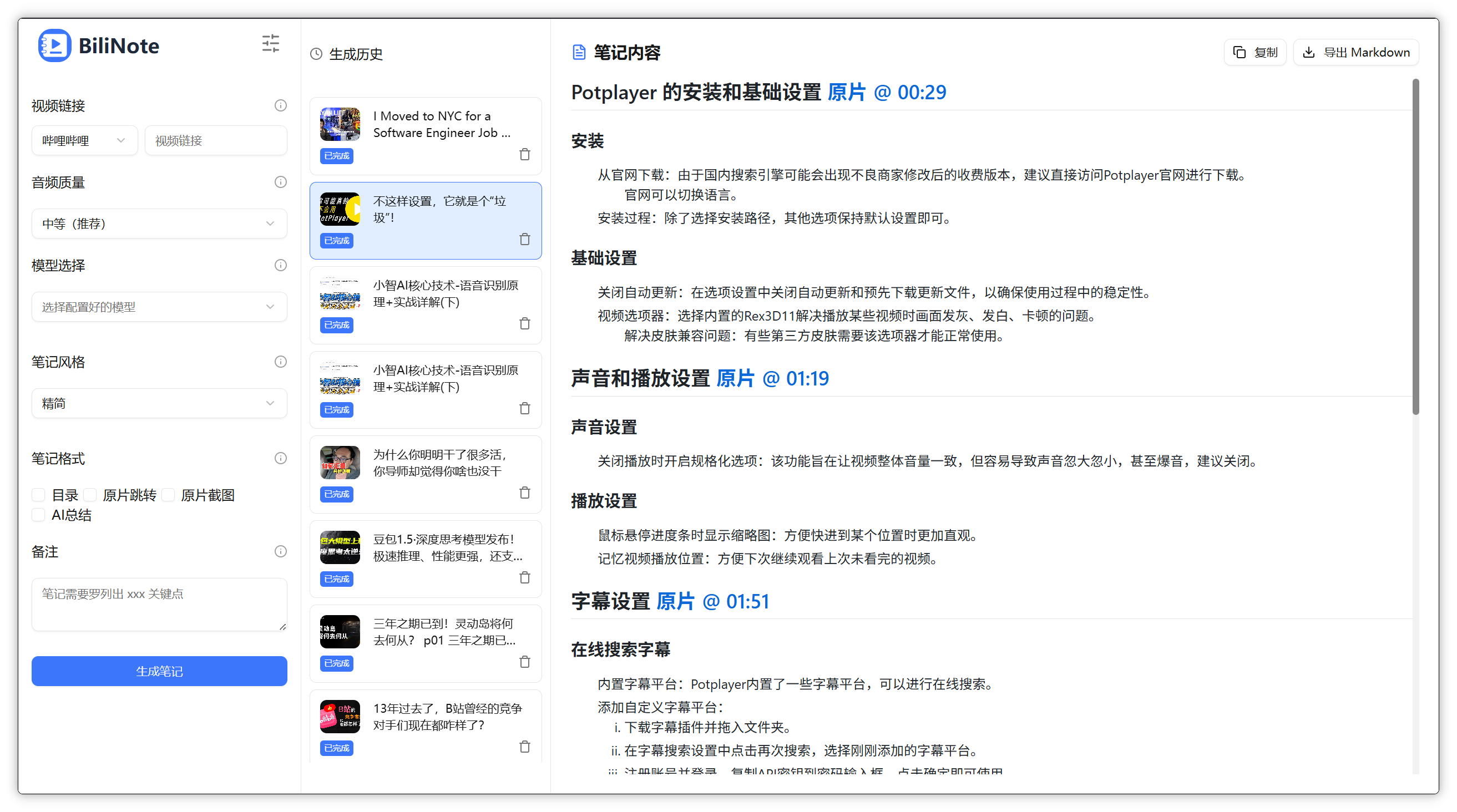This screenshot has height=812, width=1457.
Task: Open the settings sliders icon beside BiliNote
Action: click(x=270, y=44)
